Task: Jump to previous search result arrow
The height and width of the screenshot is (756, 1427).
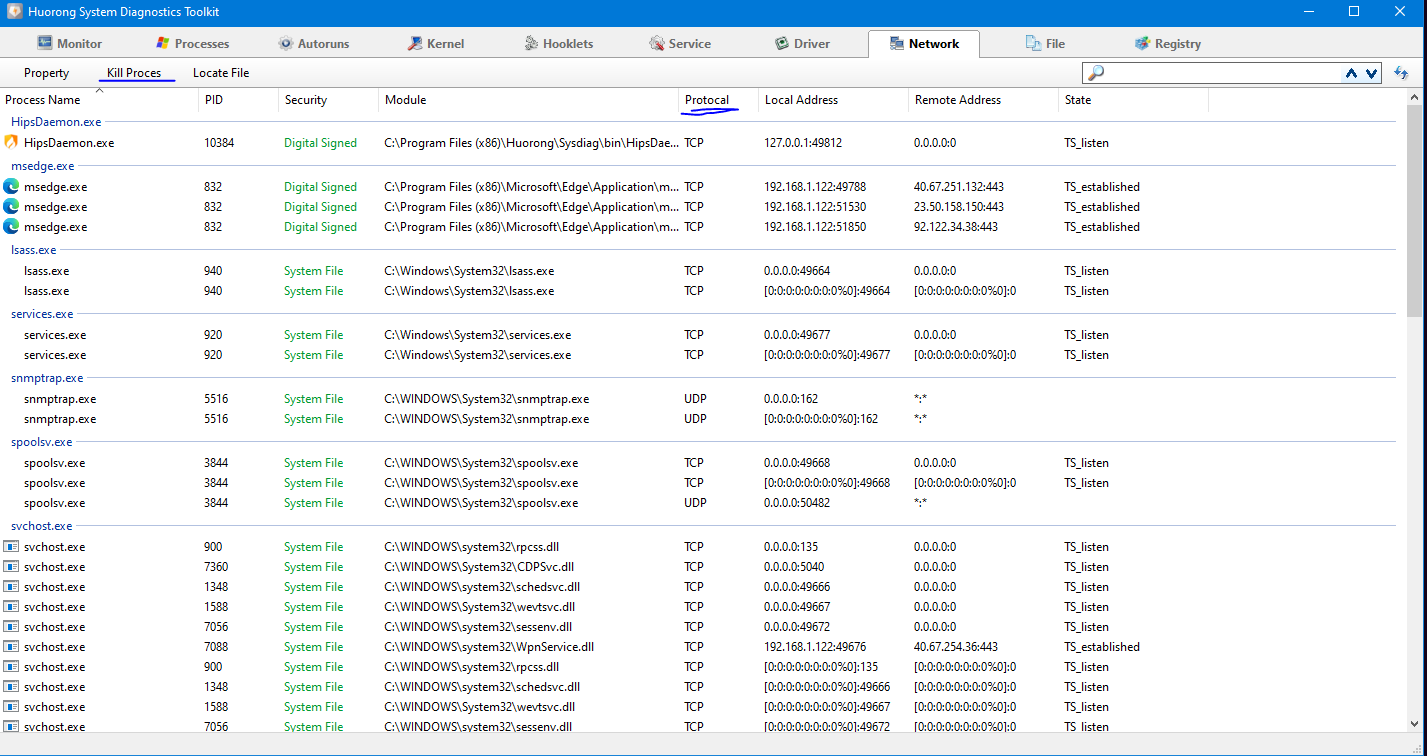Action: click(1352, 73)
